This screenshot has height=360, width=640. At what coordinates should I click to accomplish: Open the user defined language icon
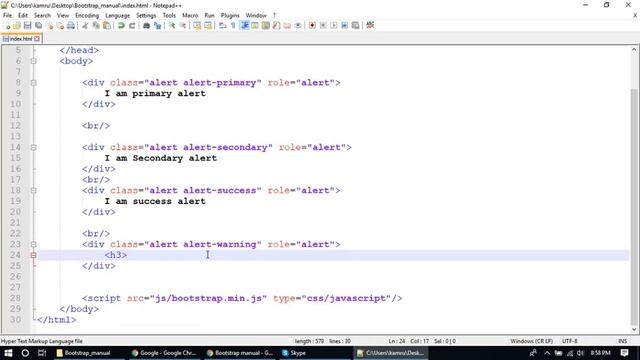tap(255, 25)
